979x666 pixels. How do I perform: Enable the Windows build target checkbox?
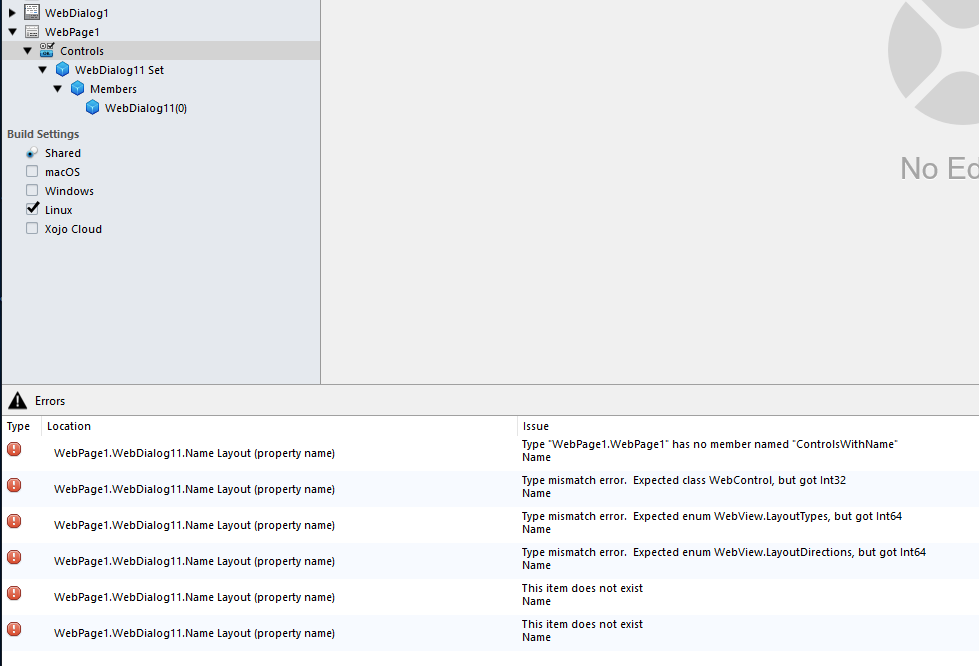(x=32, y=190)
